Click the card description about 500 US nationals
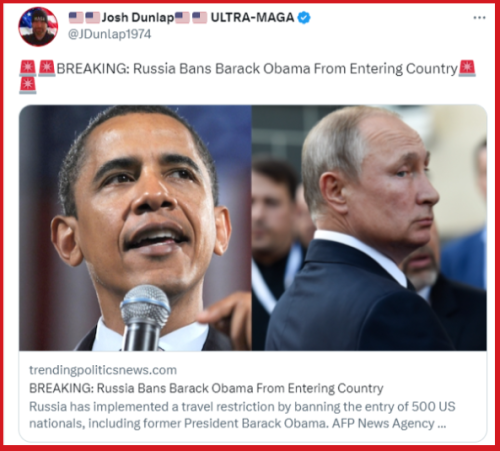The height and width of the screenshot is (451, 500). tap(242, 415)
